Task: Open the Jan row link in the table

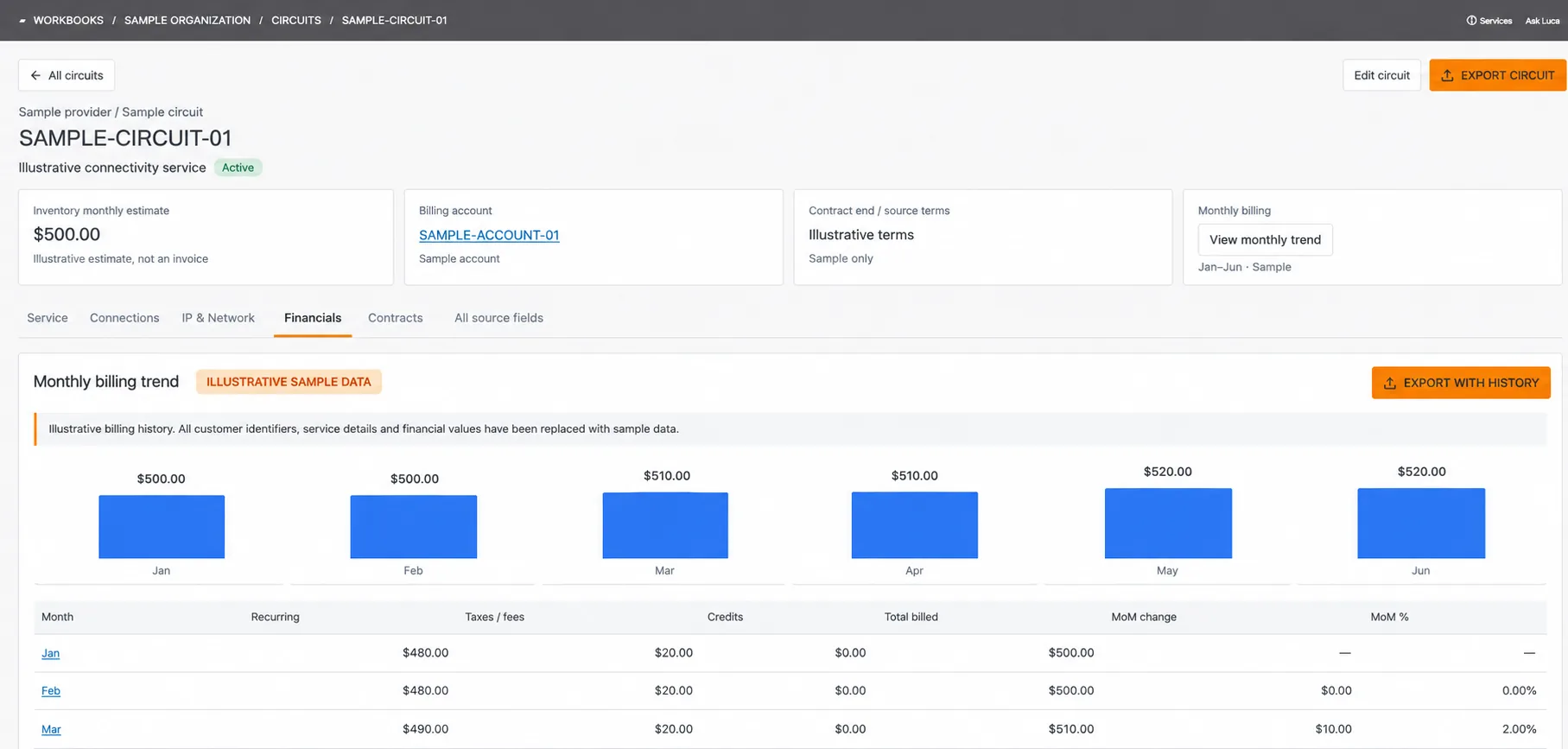Action: coord(51,653)
